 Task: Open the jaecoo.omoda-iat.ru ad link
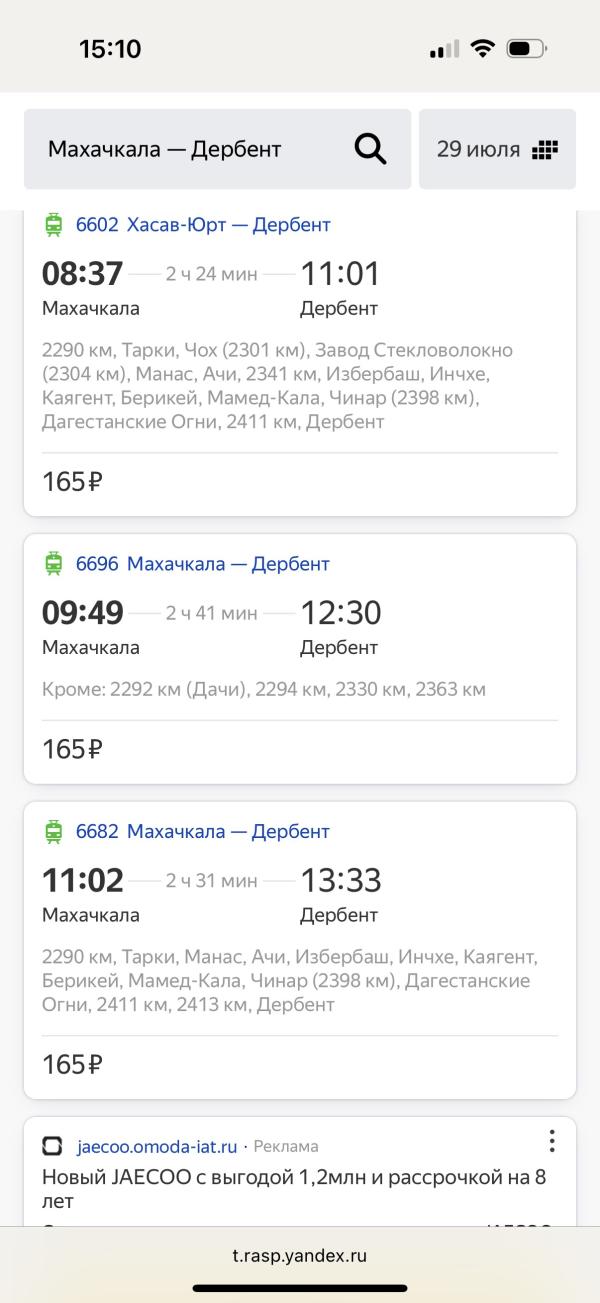157,1146
